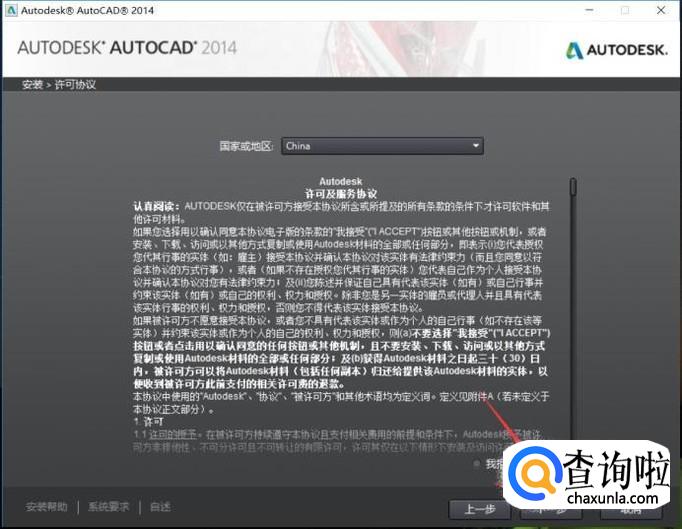Click the Autodesk logo in the header
This screenshot has width=682, height=529.
tap(616, 50)
